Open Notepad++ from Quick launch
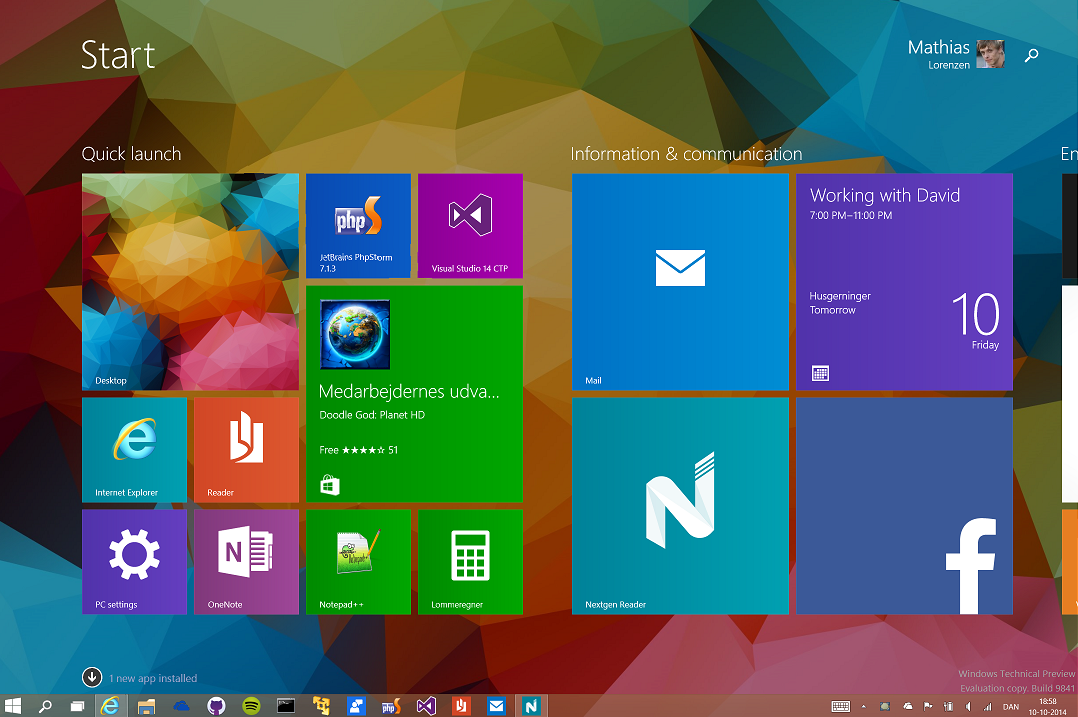This screenshot has height=717, width=1078. pos(358,561)
